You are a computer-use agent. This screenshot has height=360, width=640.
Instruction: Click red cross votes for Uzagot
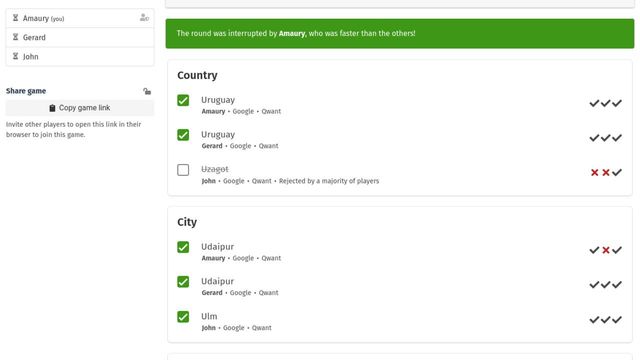click(x=600, y=173)
